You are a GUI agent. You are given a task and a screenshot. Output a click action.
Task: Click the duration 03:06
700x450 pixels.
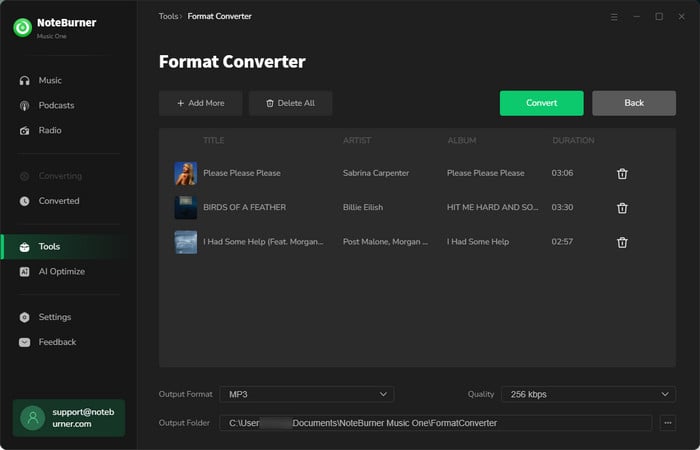tap(562, 173)
